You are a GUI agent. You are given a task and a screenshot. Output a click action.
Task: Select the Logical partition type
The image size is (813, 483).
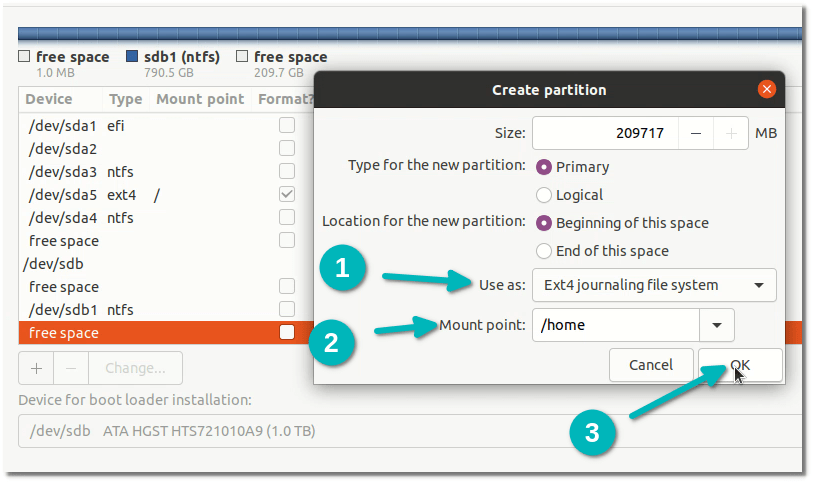[544, 195]
